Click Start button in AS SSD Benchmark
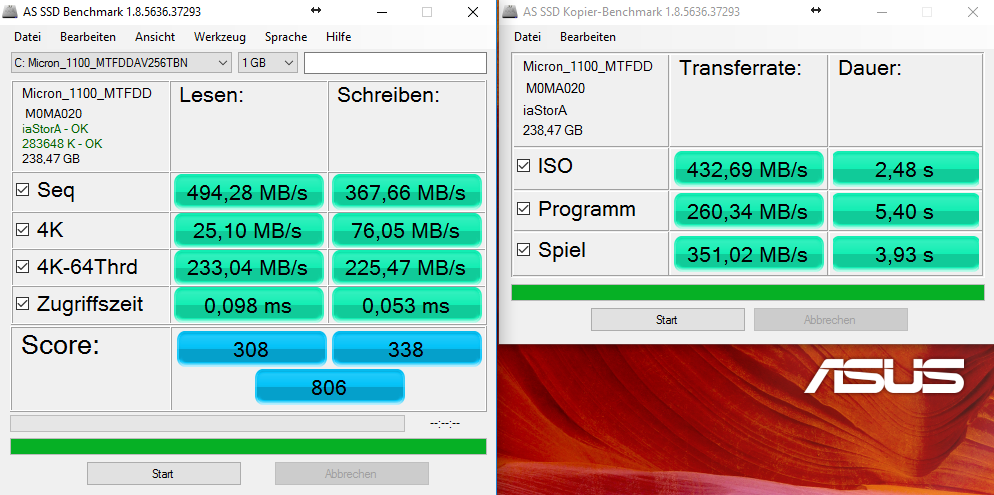Image resolution: width=994 pixels, height=495 pixels. point(164,473)
